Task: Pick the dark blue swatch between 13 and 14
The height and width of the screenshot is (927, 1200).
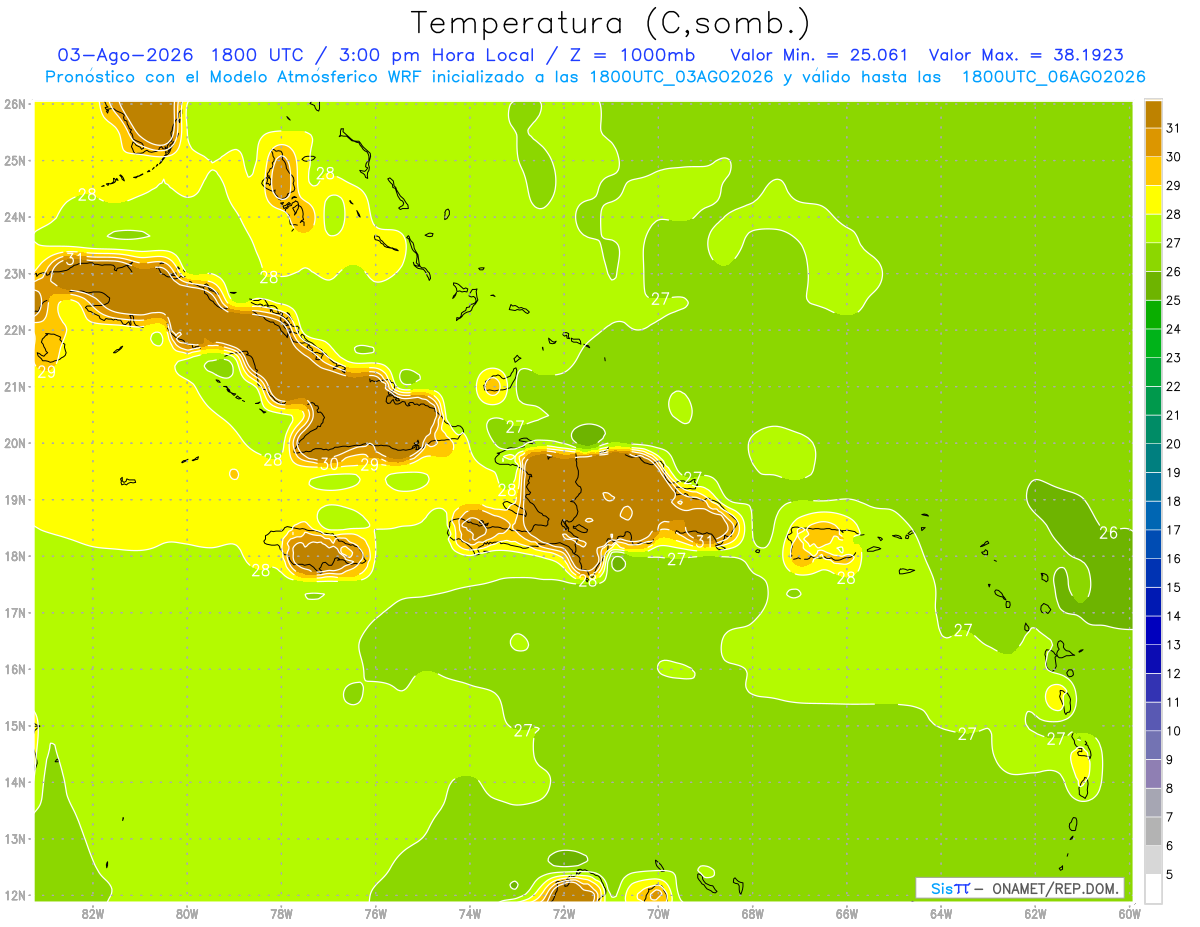Action: (x=1154, y=630)
